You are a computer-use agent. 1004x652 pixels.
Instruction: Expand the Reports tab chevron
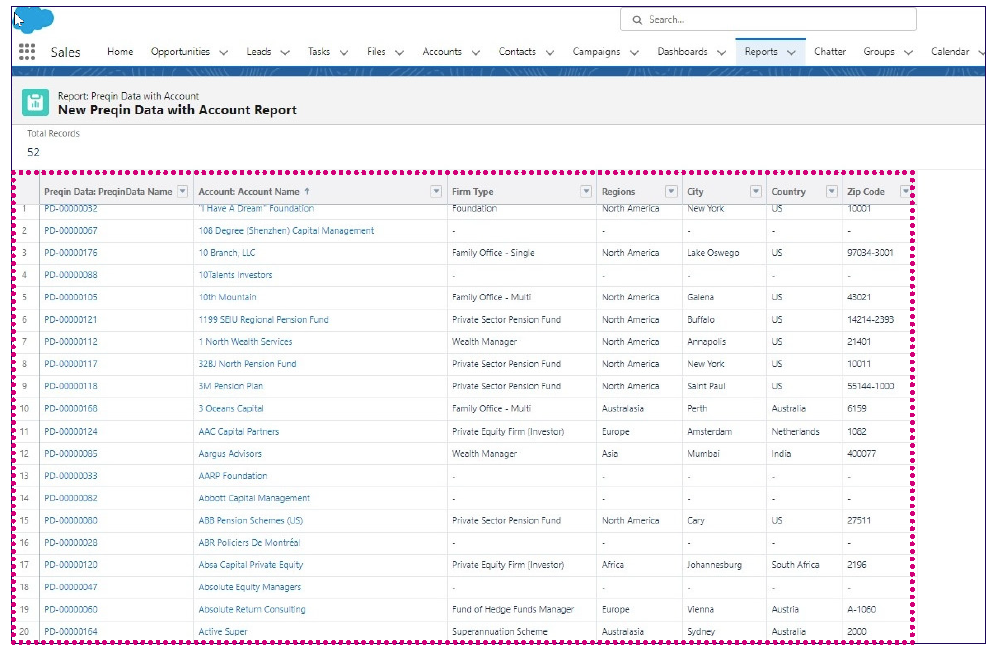click(791, 53)
